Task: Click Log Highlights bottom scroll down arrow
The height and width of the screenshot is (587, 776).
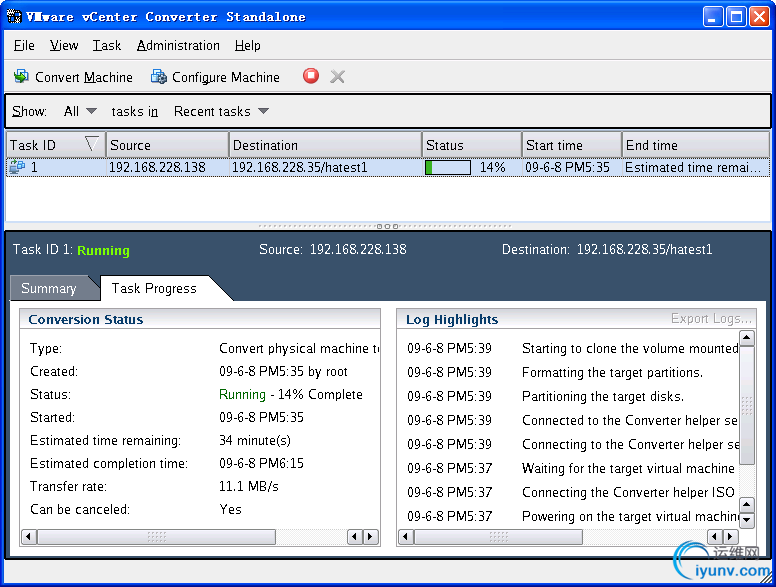Action: [746, 520]
